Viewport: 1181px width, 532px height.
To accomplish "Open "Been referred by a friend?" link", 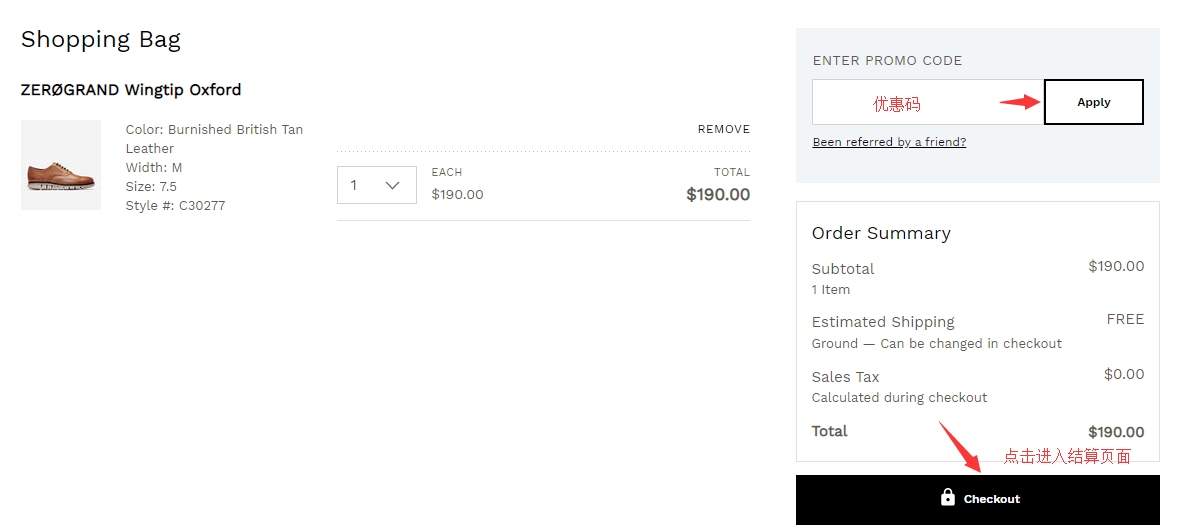I will click(x=889, y=142).
